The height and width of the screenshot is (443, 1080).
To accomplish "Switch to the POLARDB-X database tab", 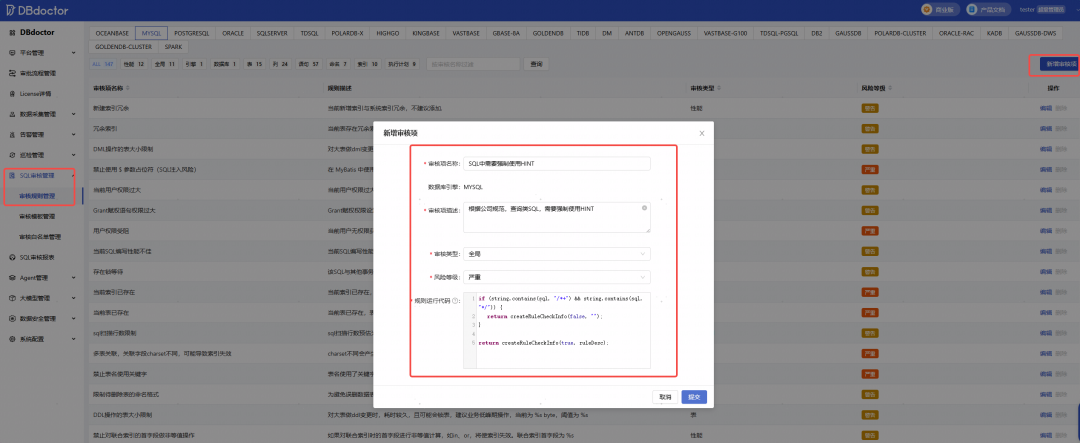I will 348,32.
